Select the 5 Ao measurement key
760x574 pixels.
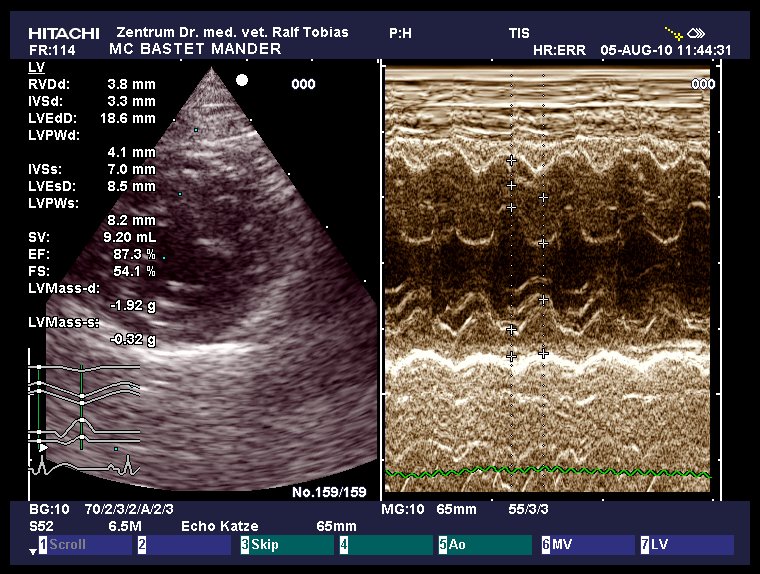coord(484,545)
